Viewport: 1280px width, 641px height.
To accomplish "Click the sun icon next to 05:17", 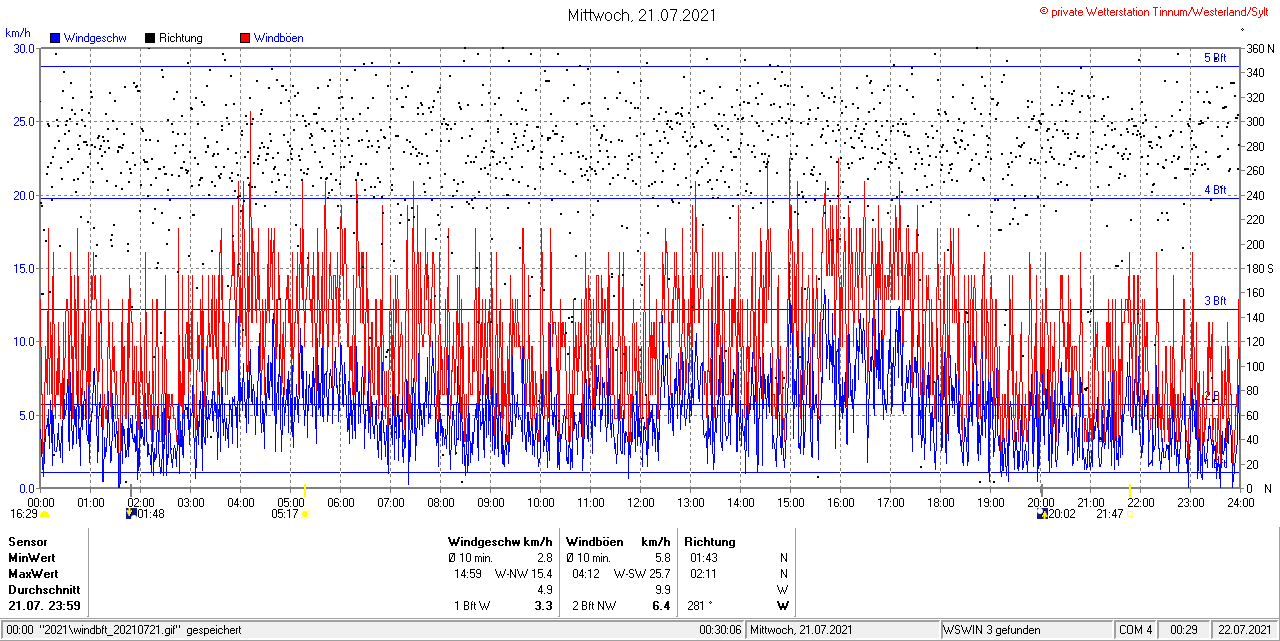I will click(x=306, y=514).
